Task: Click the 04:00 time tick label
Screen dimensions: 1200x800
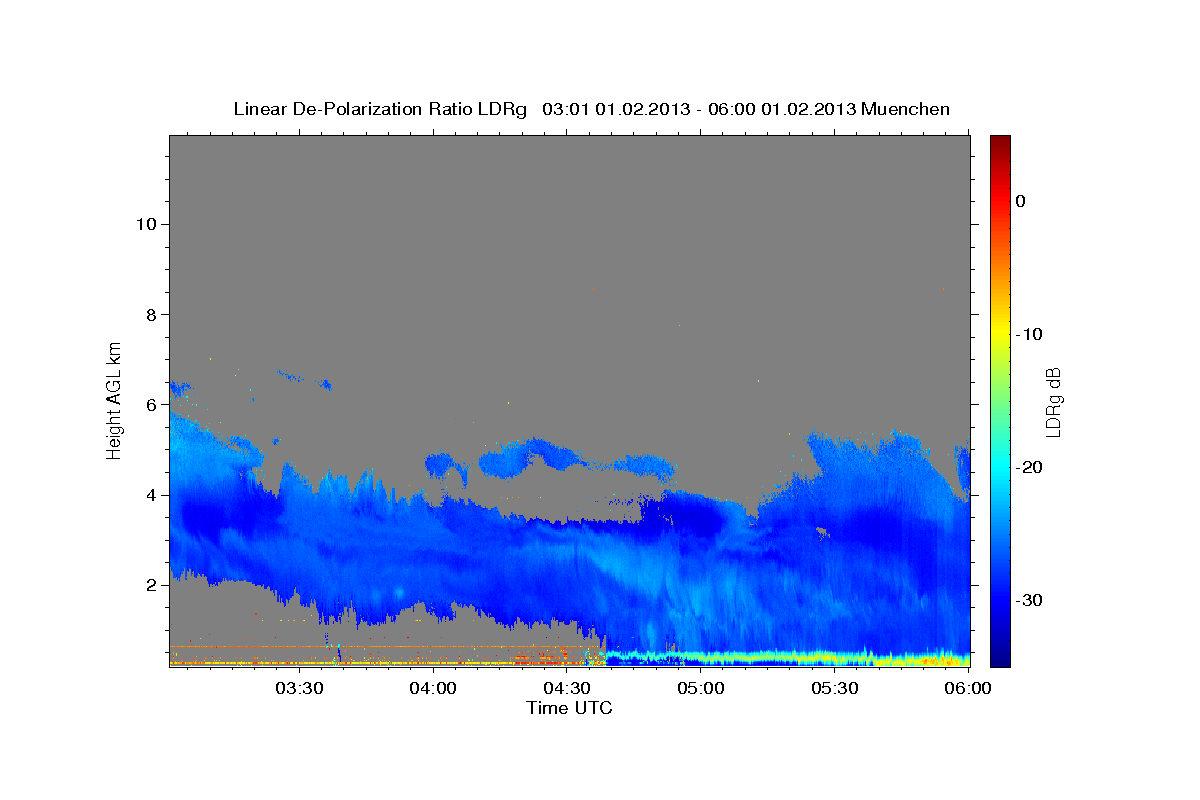Action: click(433, 688)
